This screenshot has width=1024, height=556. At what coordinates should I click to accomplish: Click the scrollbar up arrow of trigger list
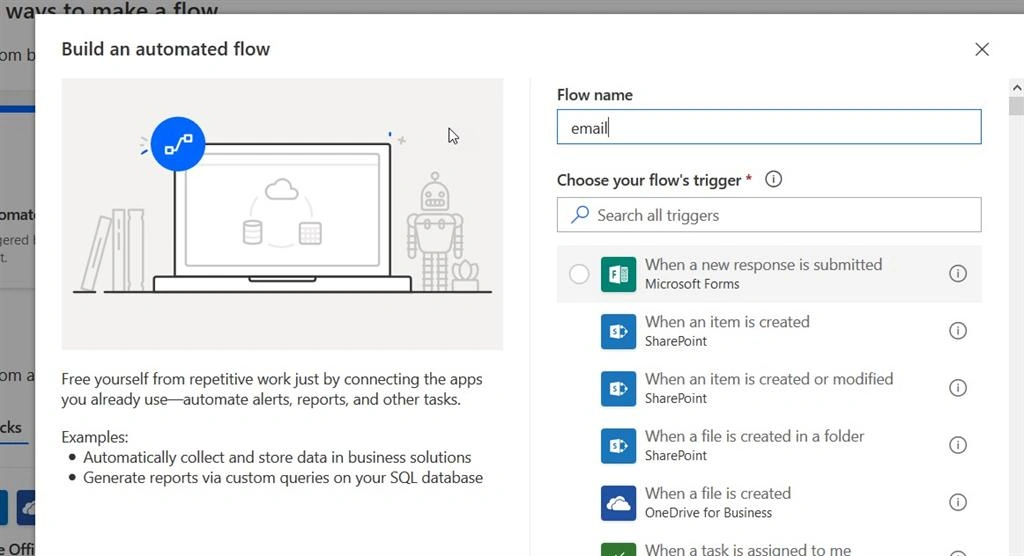tap(1016, 88)
